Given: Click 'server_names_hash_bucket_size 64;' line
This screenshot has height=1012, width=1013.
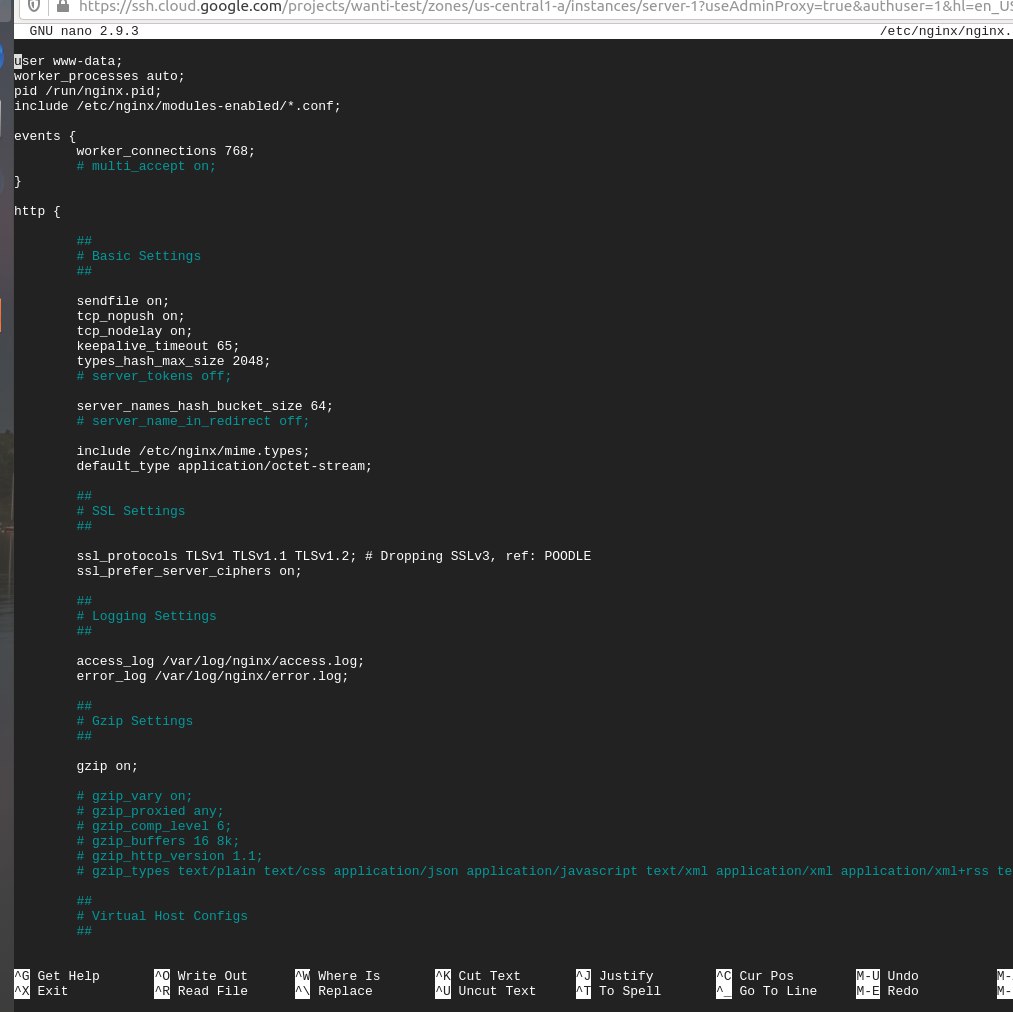Looking at the screenshot, I should click(204, 406).
